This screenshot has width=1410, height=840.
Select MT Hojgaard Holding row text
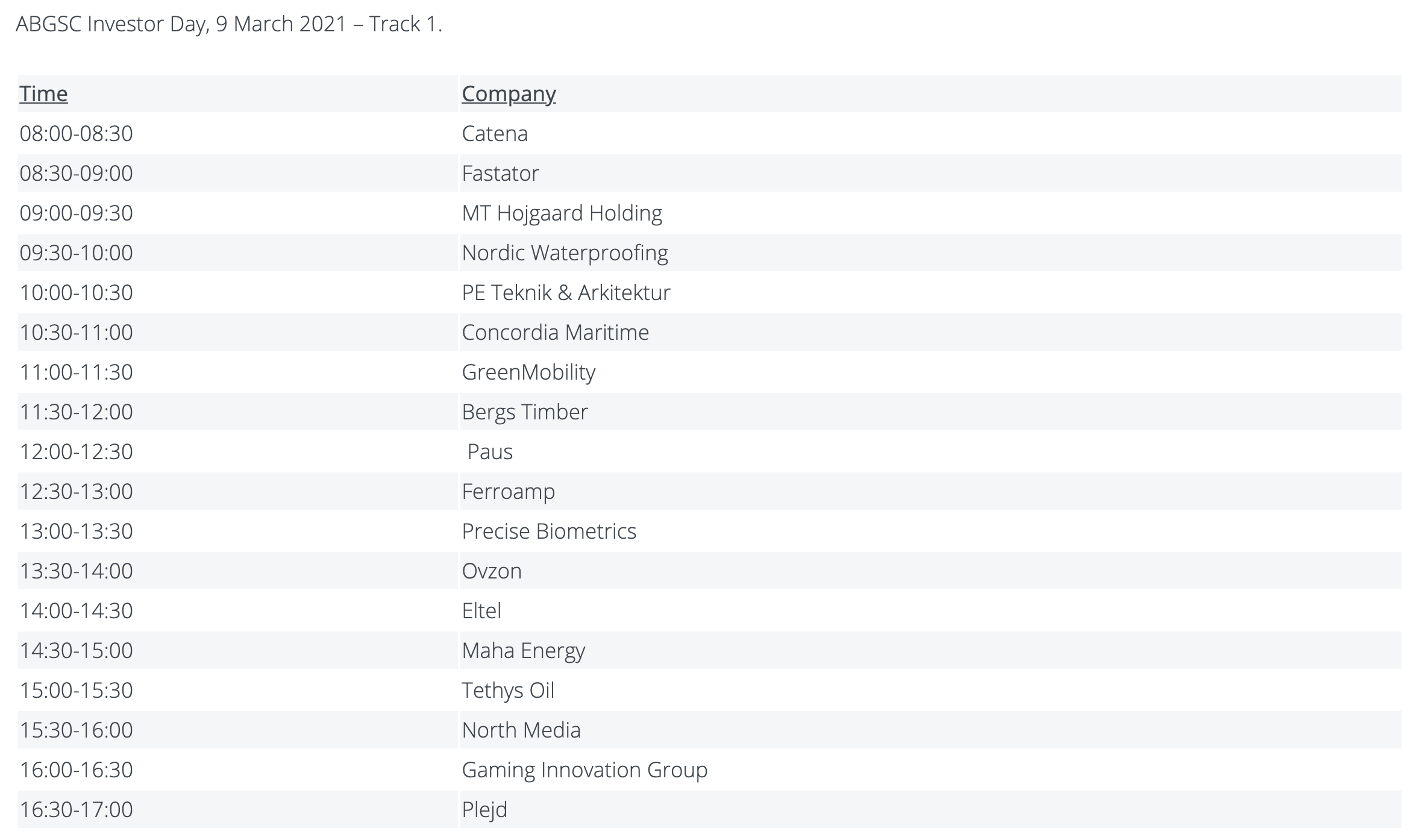(562, 213)
